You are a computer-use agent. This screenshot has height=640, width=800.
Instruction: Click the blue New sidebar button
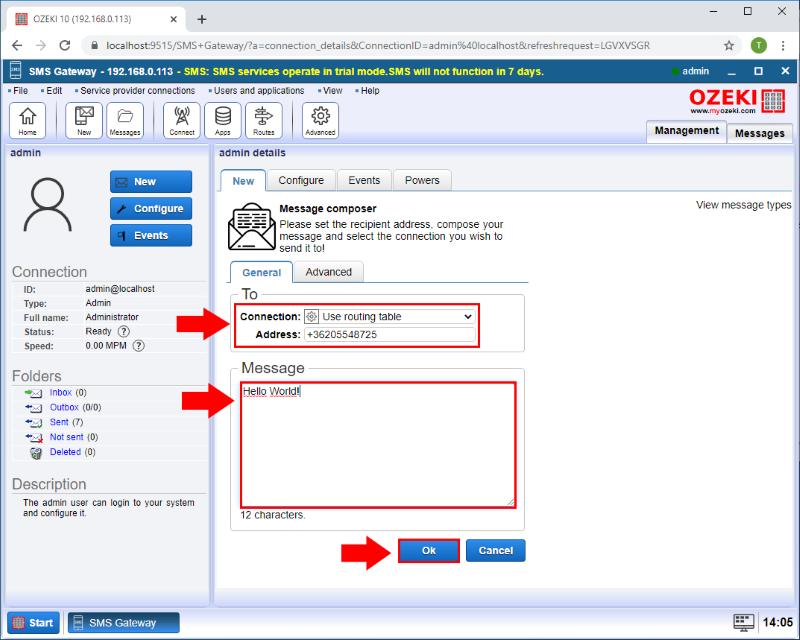click(x=151, y=182)
